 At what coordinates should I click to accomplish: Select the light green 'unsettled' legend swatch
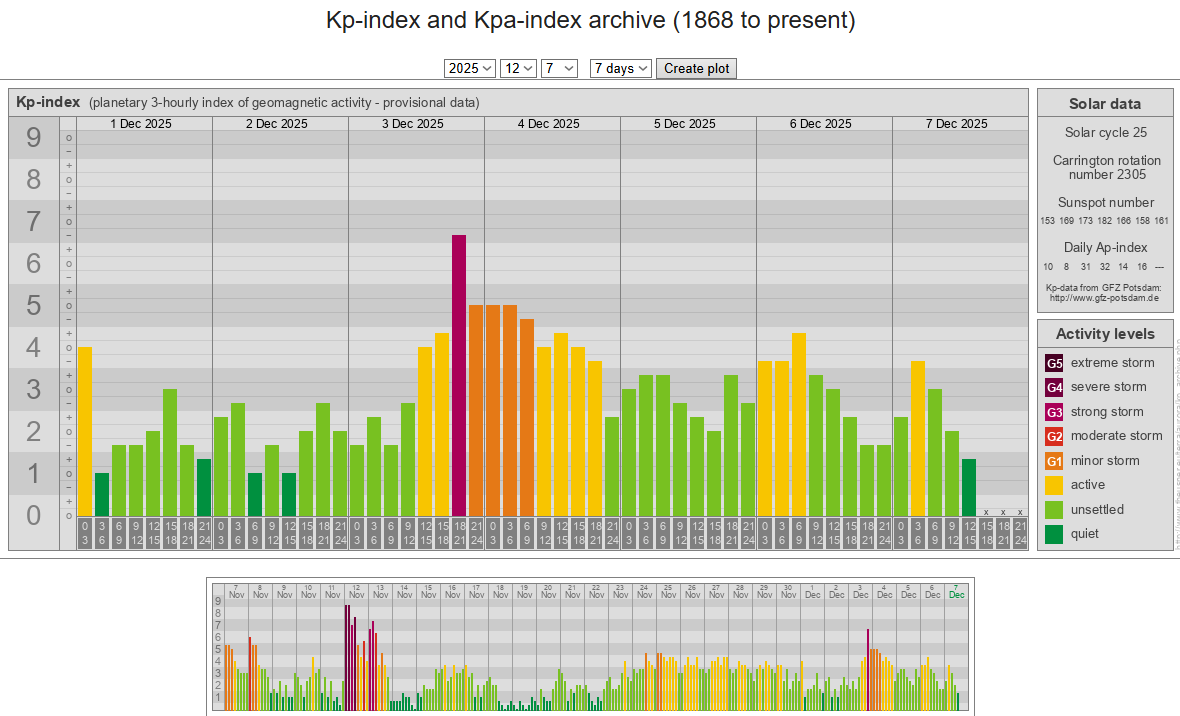(x=1054, y=510)
